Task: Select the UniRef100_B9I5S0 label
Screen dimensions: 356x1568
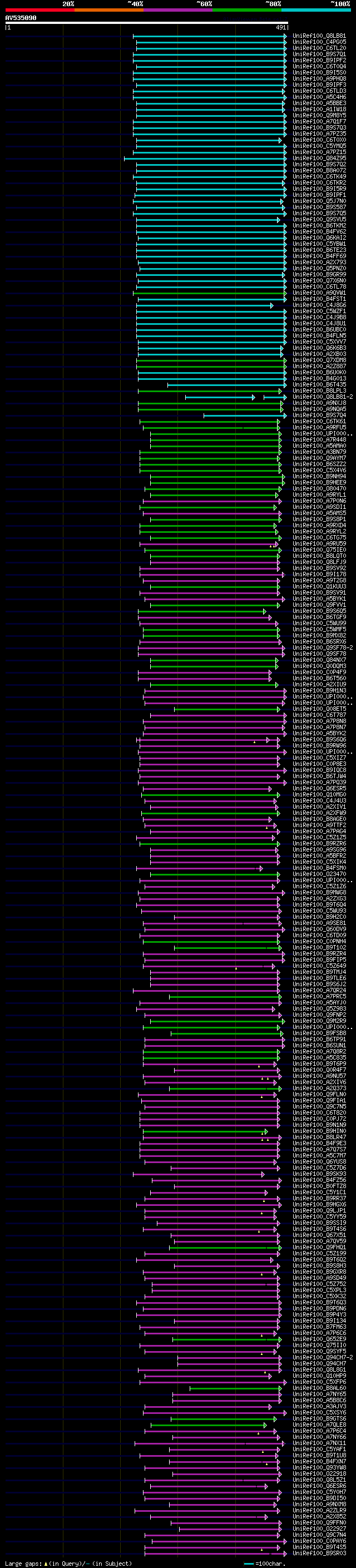Action: click(319, 72)
